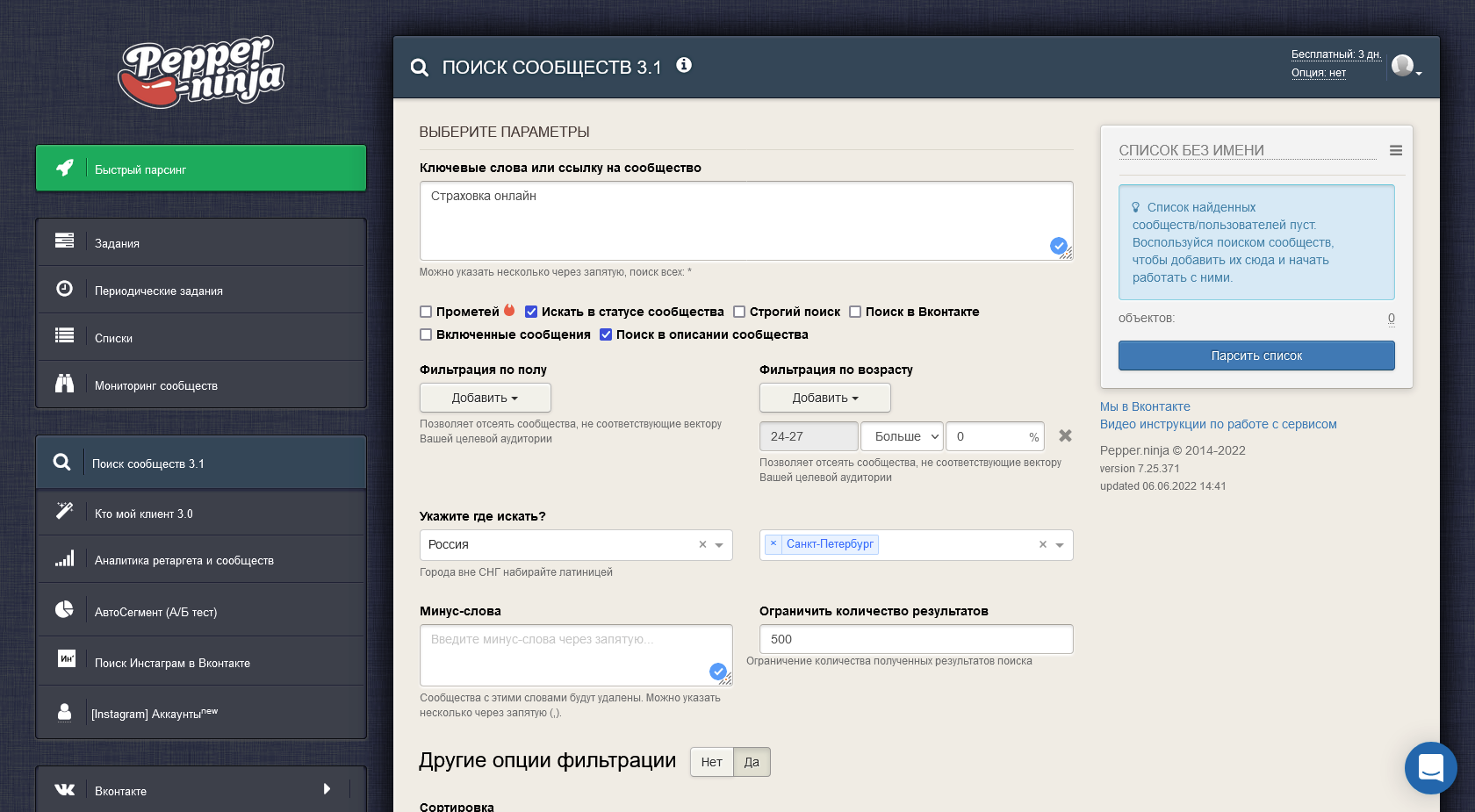Open Задания menu item

(201, 242)
